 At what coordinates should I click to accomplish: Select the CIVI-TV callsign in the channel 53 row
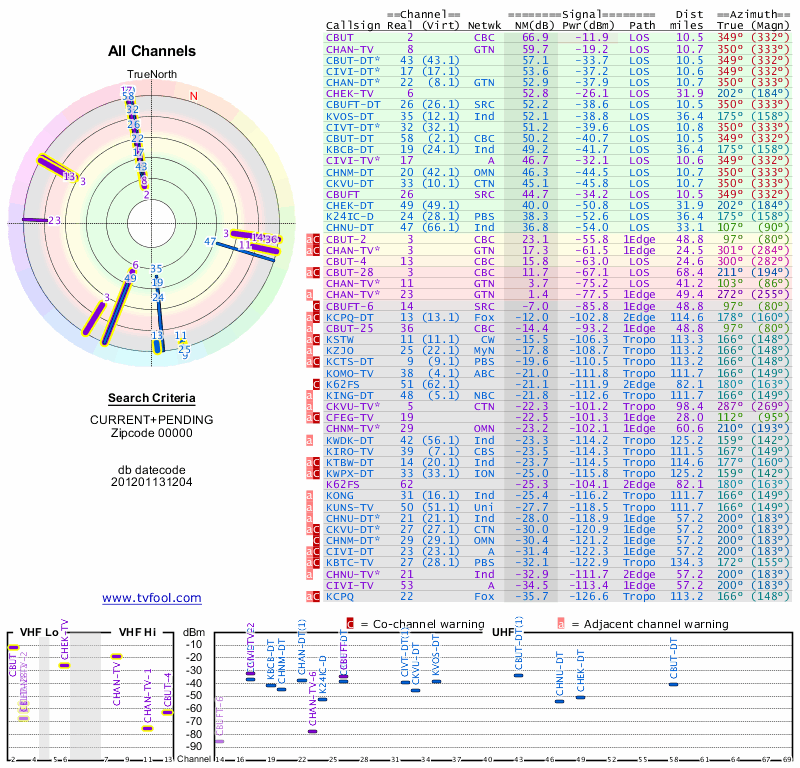pyautogui.click(x=350, y=585)
